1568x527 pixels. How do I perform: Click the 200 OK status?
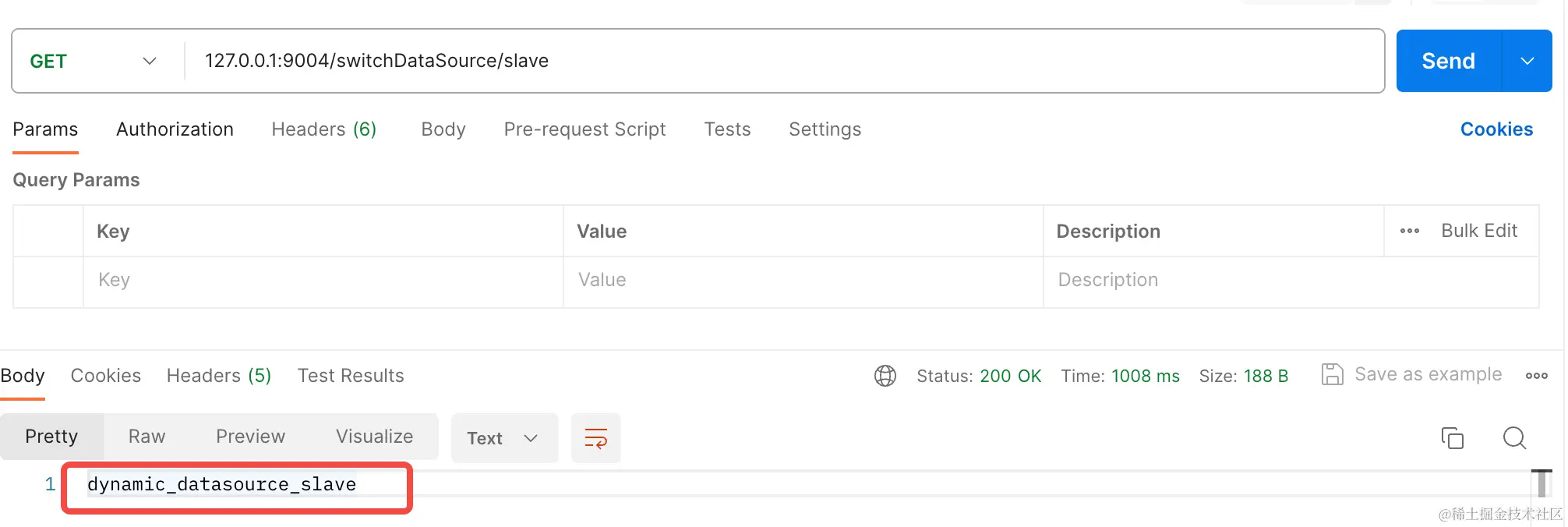(1010, 376)
